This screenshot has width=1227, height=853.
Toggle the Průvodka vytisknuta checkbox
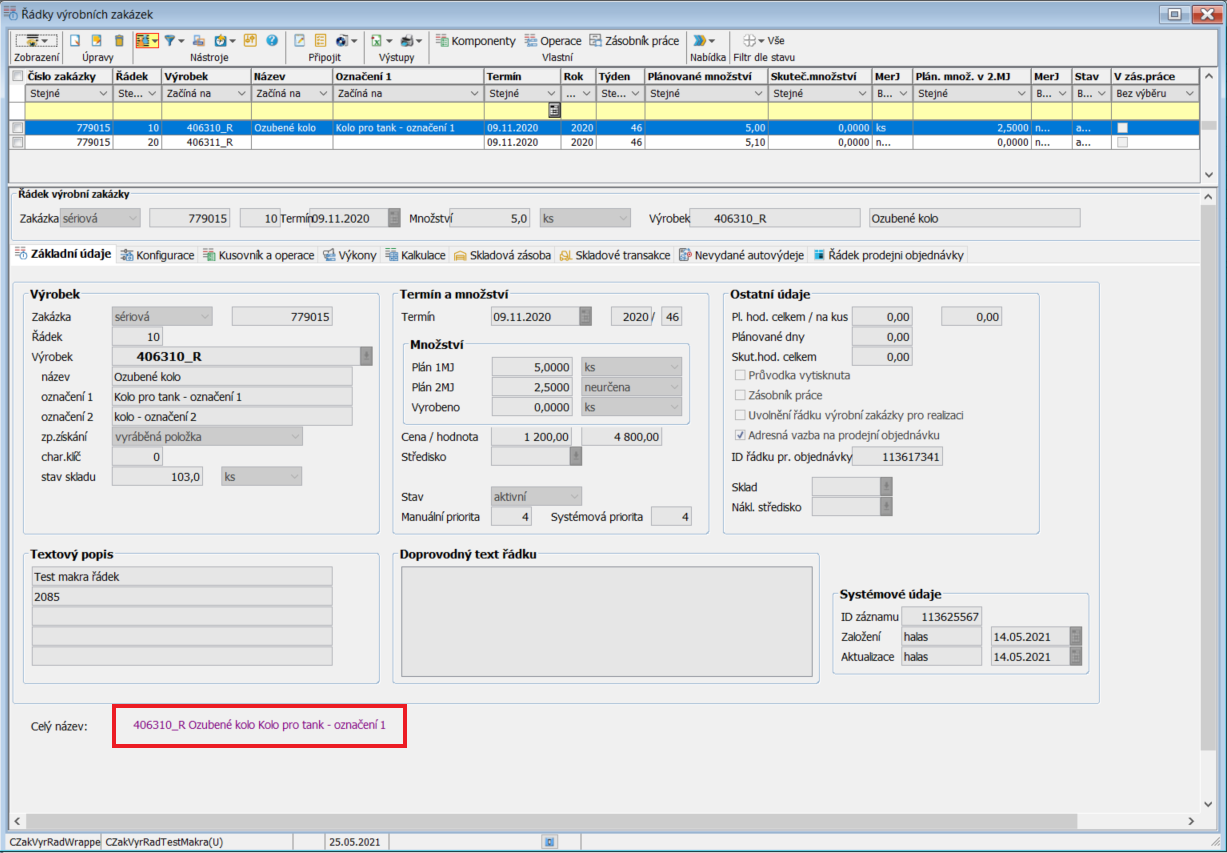click(740, 376)
